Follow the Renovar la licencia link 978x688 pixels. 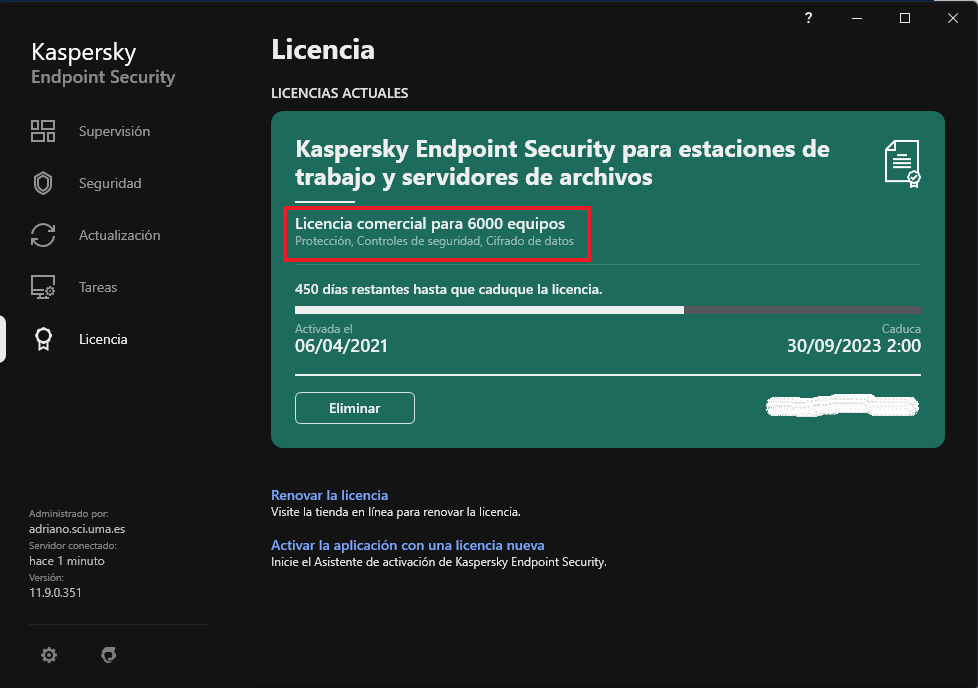click(329, 495)
